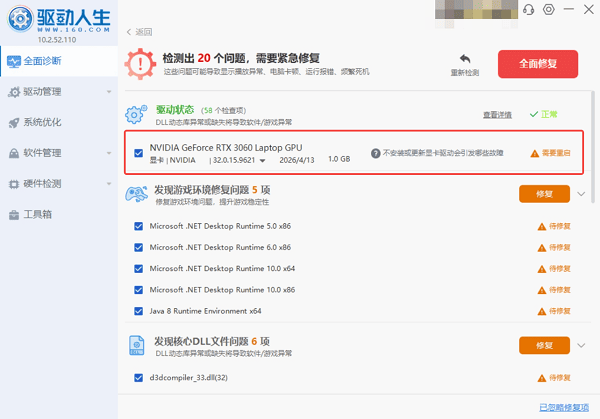Image resolution: width=600 pixels, height=419 pixels.
Task: Open driver version 32.0.15.9621 dropdown arrow
Action: point(262,161)
